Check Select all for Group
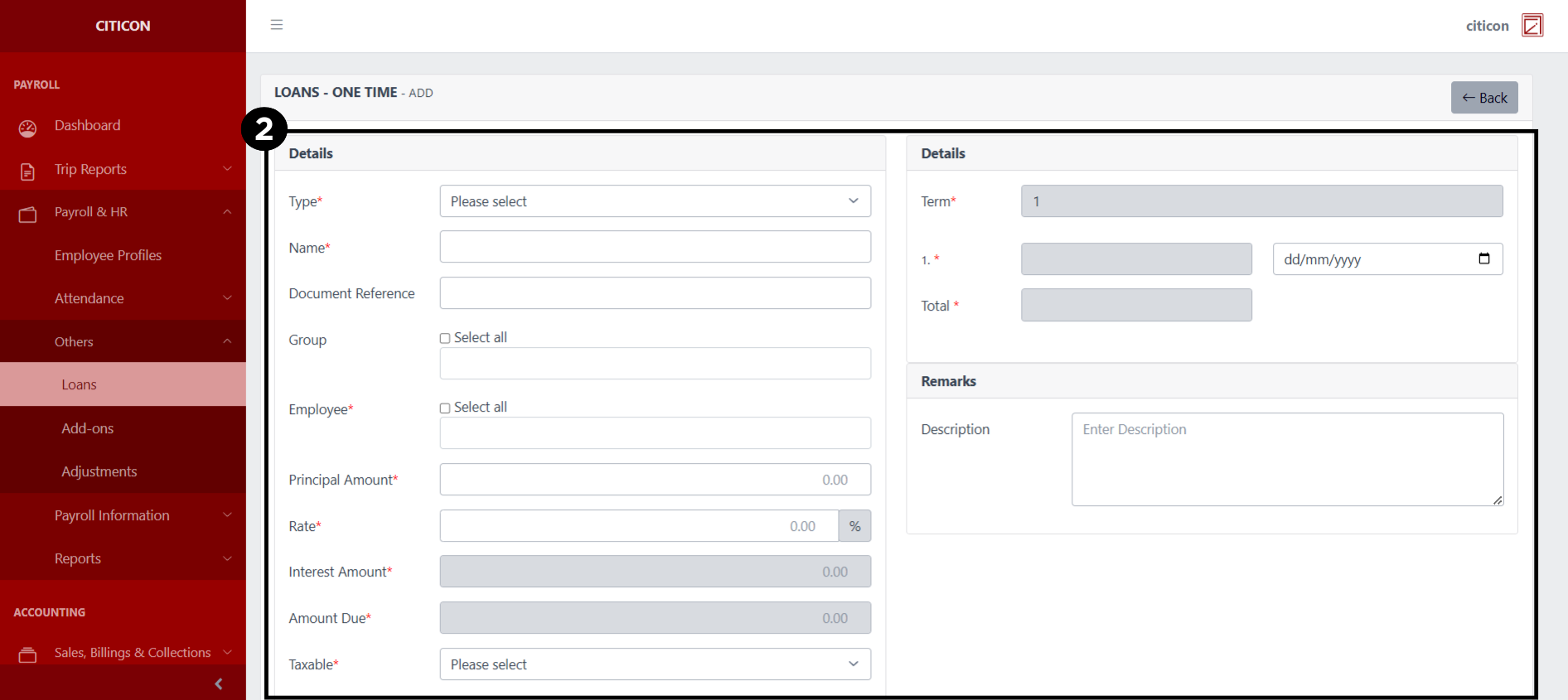This screenshot has width=1568, height=700. coord(445,338)
